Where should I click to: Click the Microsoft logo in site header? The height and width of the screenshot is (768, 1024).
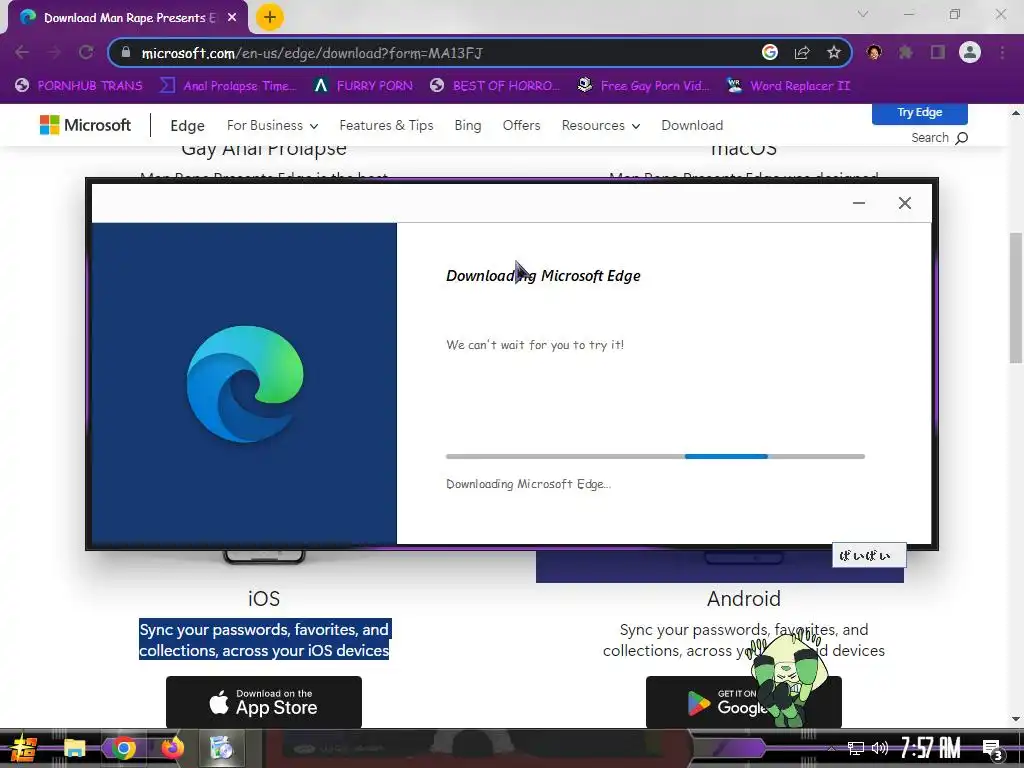click(85, 125)
